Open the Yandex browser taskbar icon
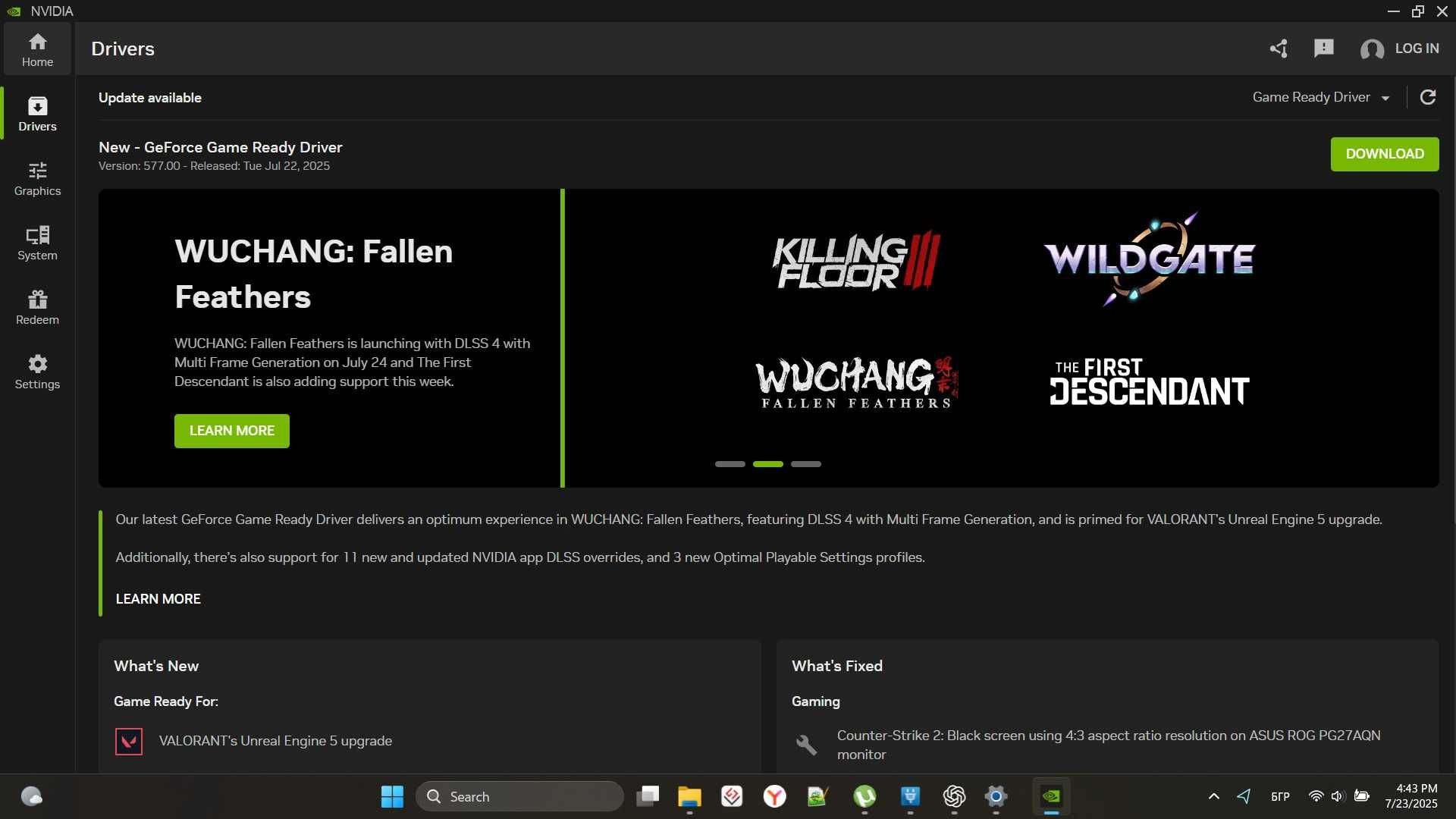 pos(774,796)
